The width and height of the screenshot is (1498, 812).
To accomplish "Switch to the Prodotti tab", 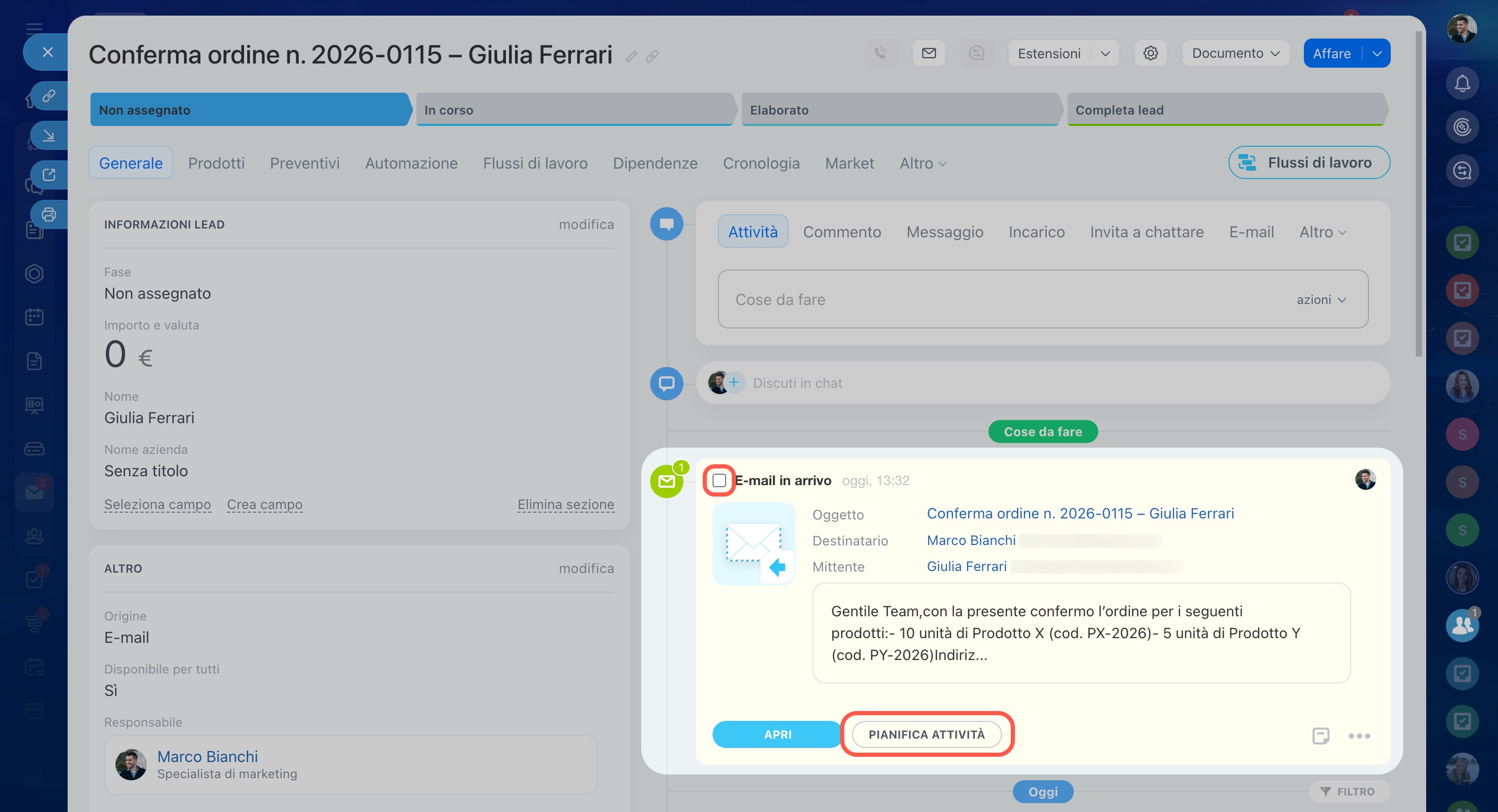I will (x=217, y=163).
